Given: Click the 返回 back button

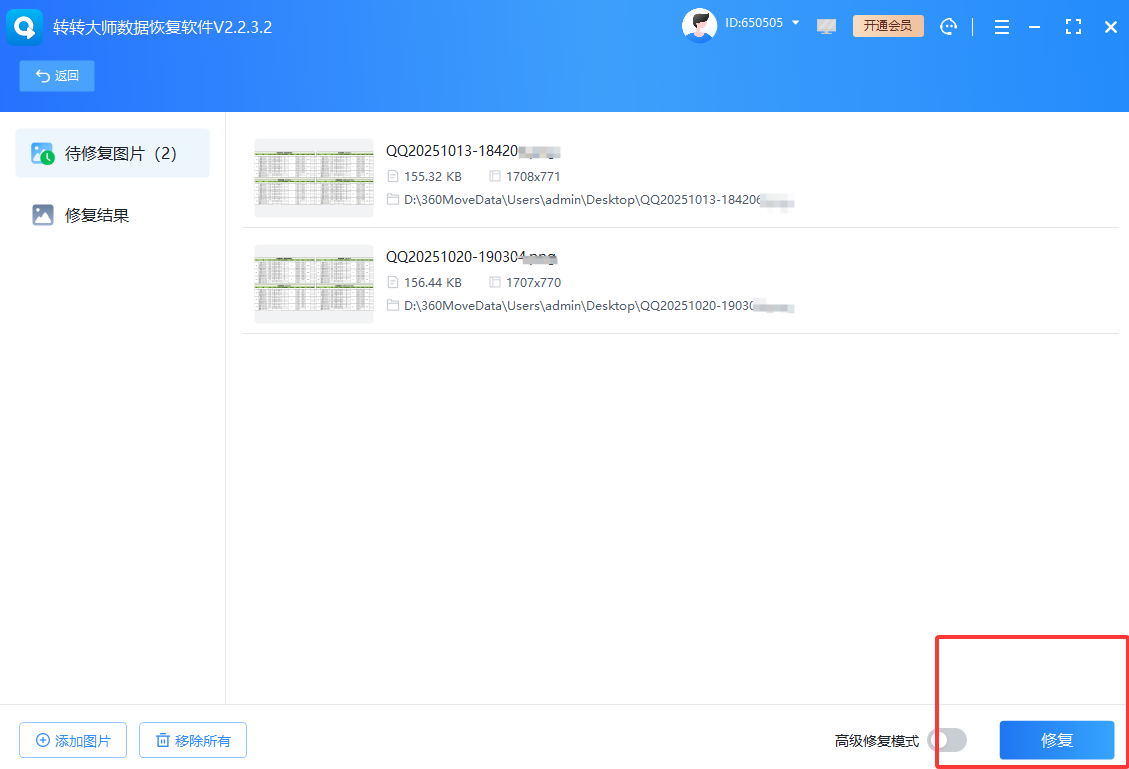Looking at the screenshot, I should (57, 76).
